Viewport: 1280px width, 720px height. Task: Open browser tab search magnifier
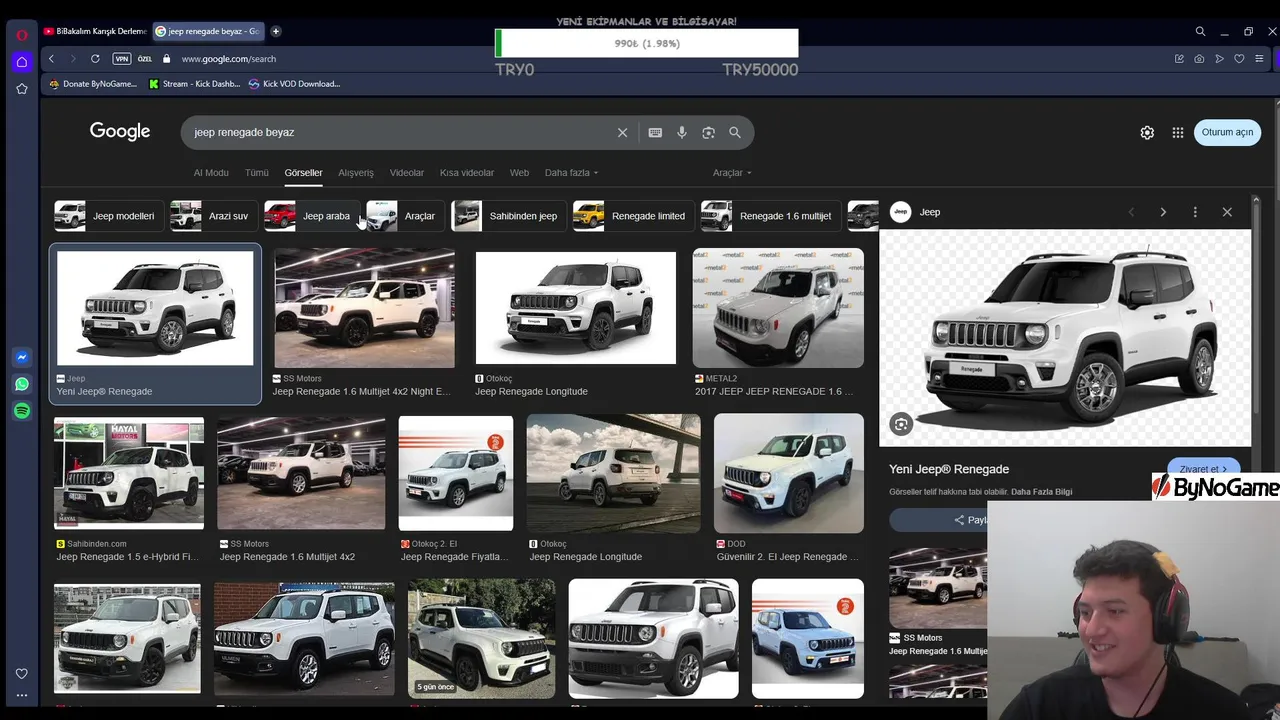click(1200, 31)
